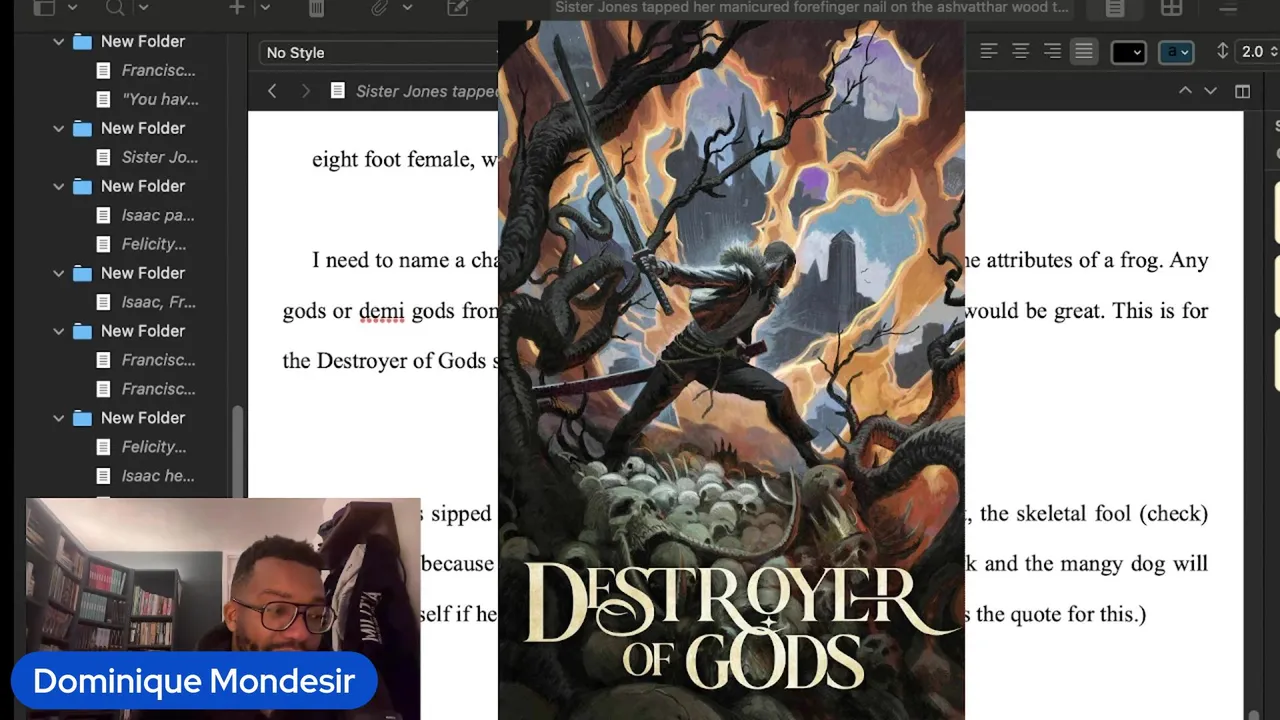Toggle the split editor icon
This screenshot has height=720, width=1280.
tap(1242, 91)
